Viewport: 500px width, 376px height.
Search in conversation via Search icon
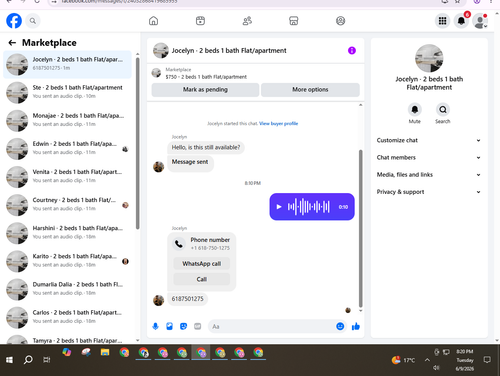(443, 109)
